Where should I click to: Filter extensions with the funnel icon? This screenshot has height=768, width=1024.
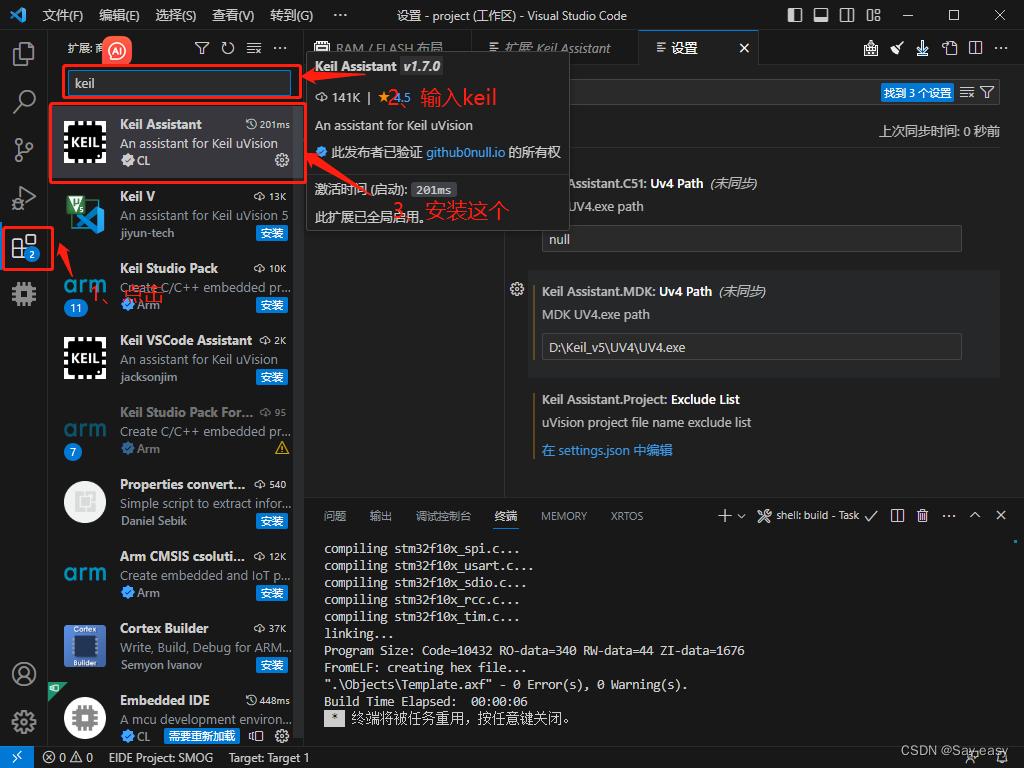[202, 48]
